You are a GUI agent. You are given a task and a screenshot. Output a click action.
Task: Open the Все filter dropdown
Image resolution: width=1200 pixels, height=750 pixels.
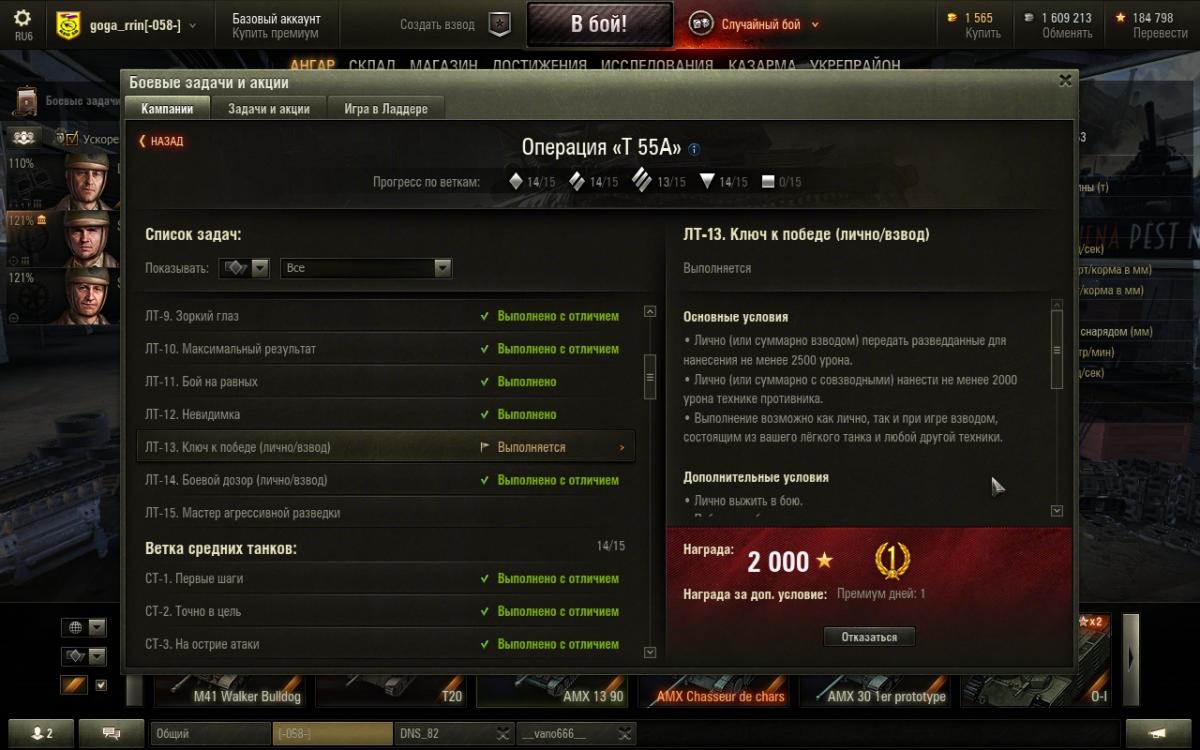click(x=366, y=268)
